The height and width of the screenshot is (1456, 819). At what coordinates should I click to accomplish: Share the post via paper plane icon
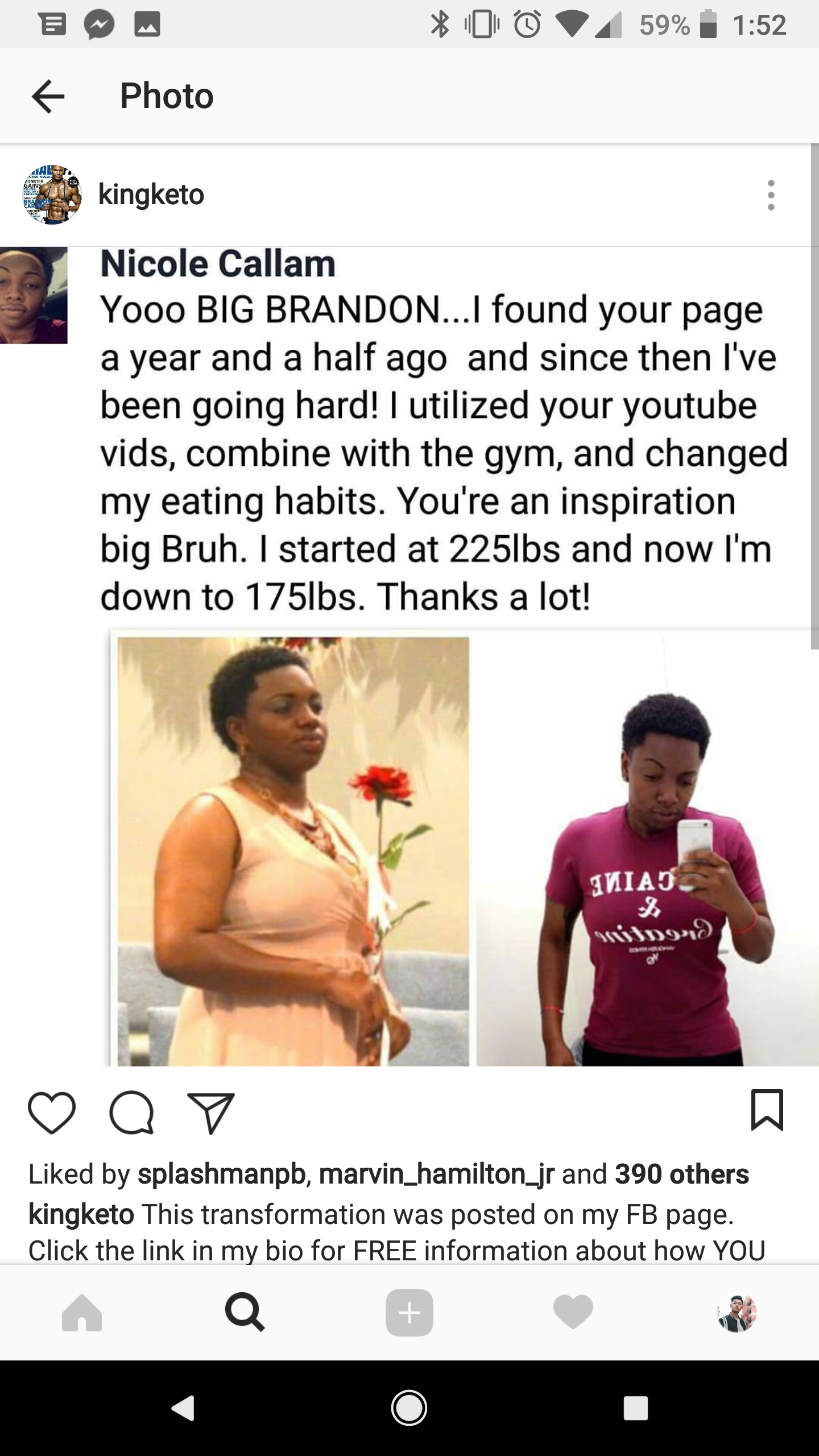pos(211,1113)
